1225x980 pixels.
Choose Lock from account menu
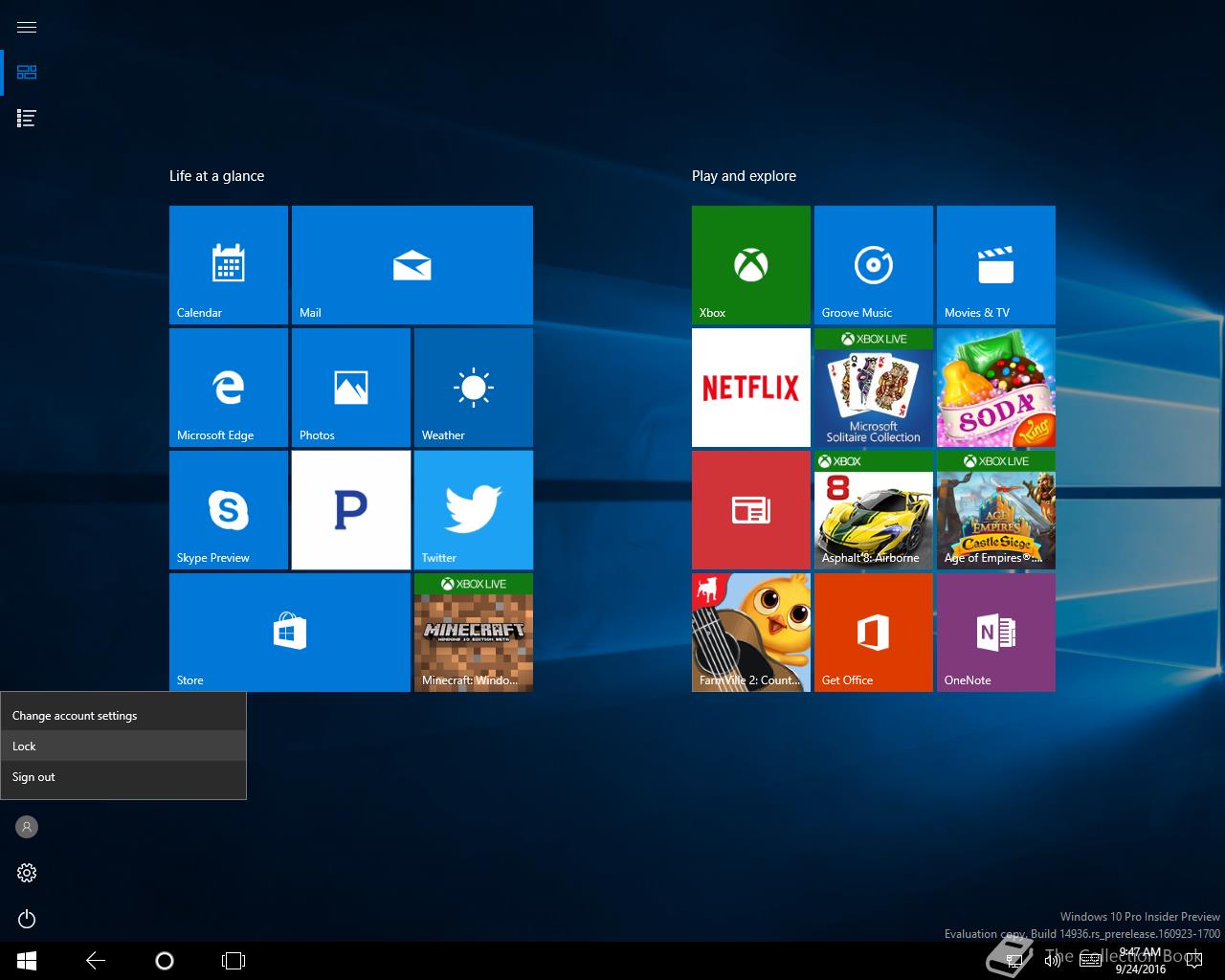pyautogui.click(x=123, y=746)
